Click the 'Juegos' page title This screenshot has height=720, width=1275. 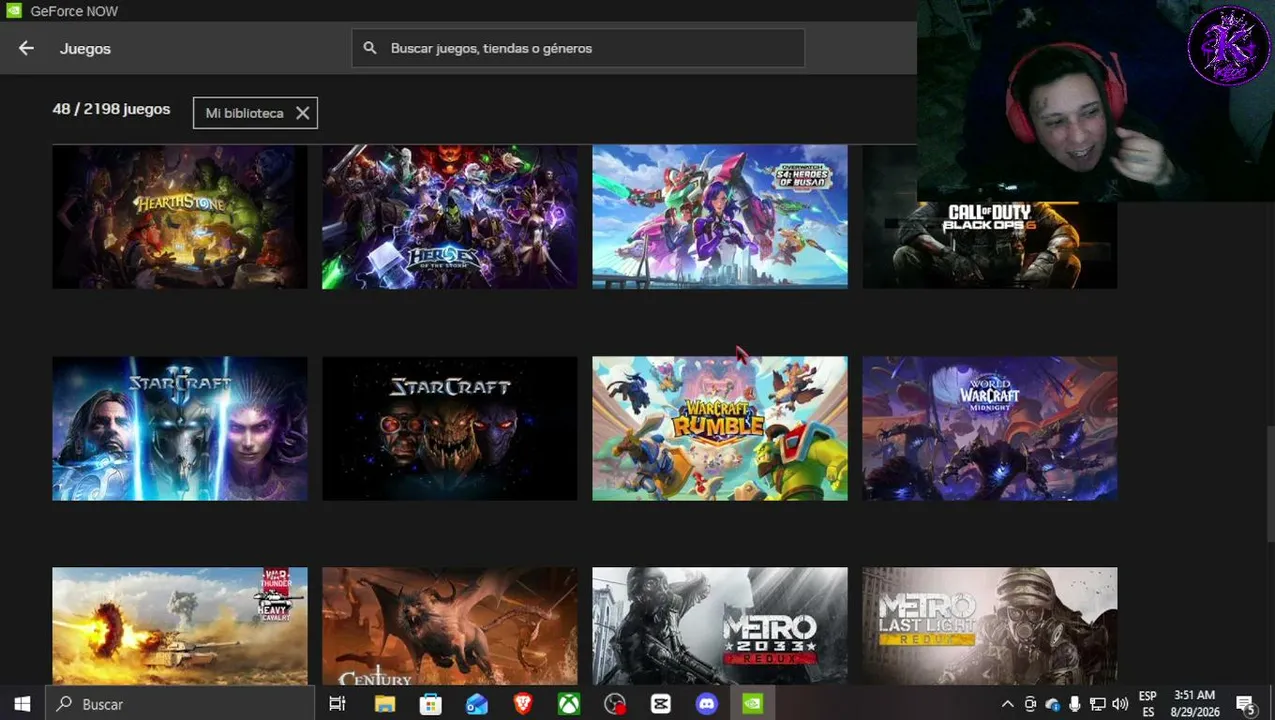click(x=85, y=48)
